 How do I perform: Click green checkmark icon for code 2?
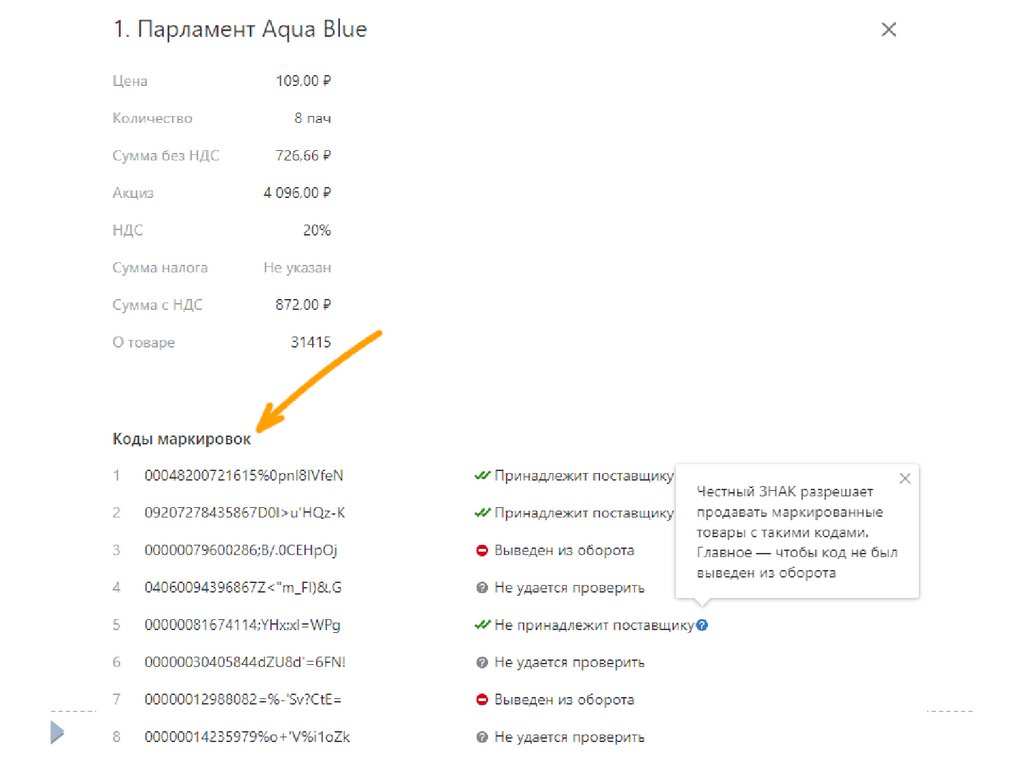tap(482, 513)
